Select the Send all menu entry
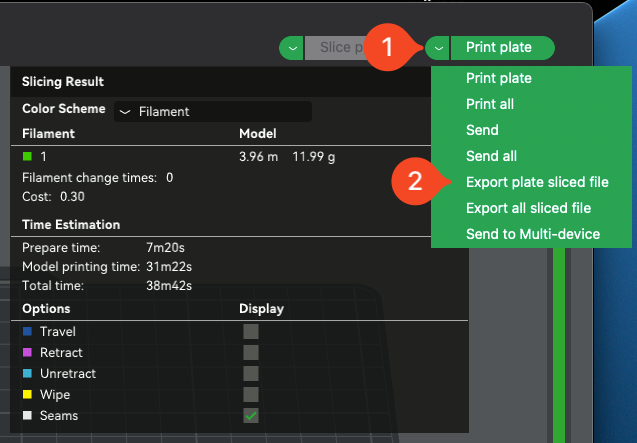 point(490,156)
